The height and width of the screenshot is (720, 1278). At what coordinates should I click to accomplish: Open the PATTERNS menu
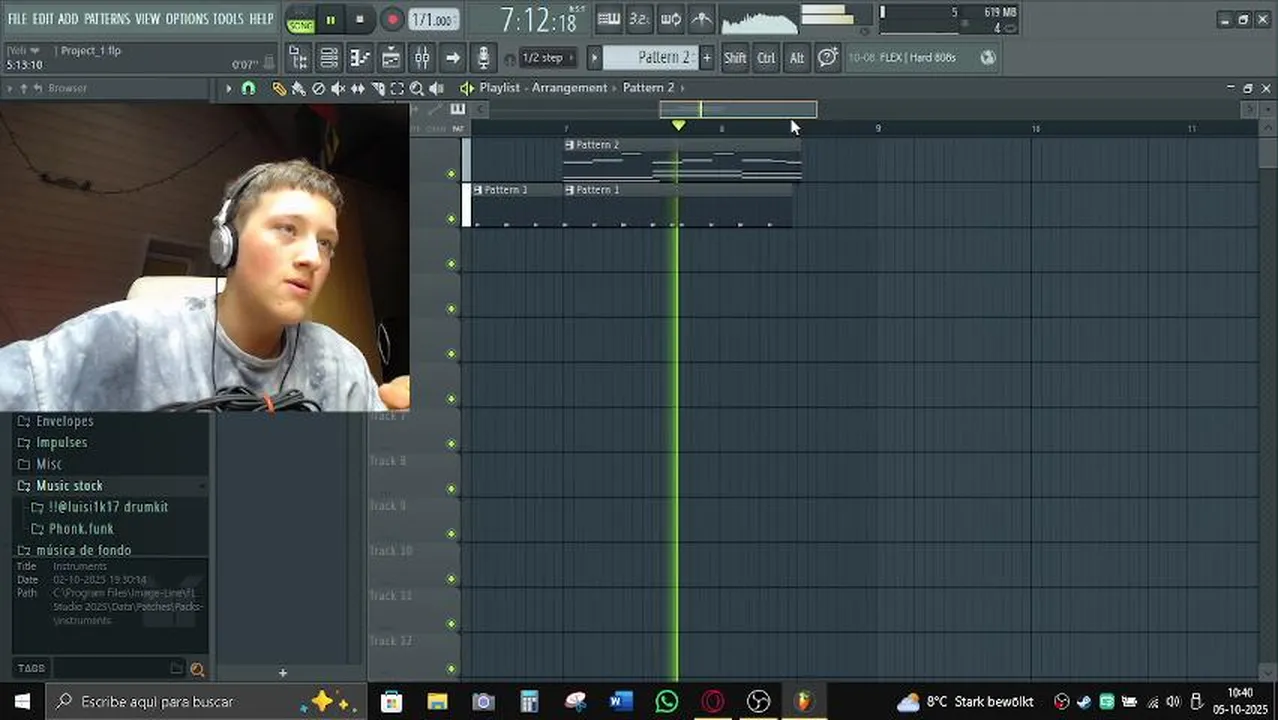[x=107, y=19]
